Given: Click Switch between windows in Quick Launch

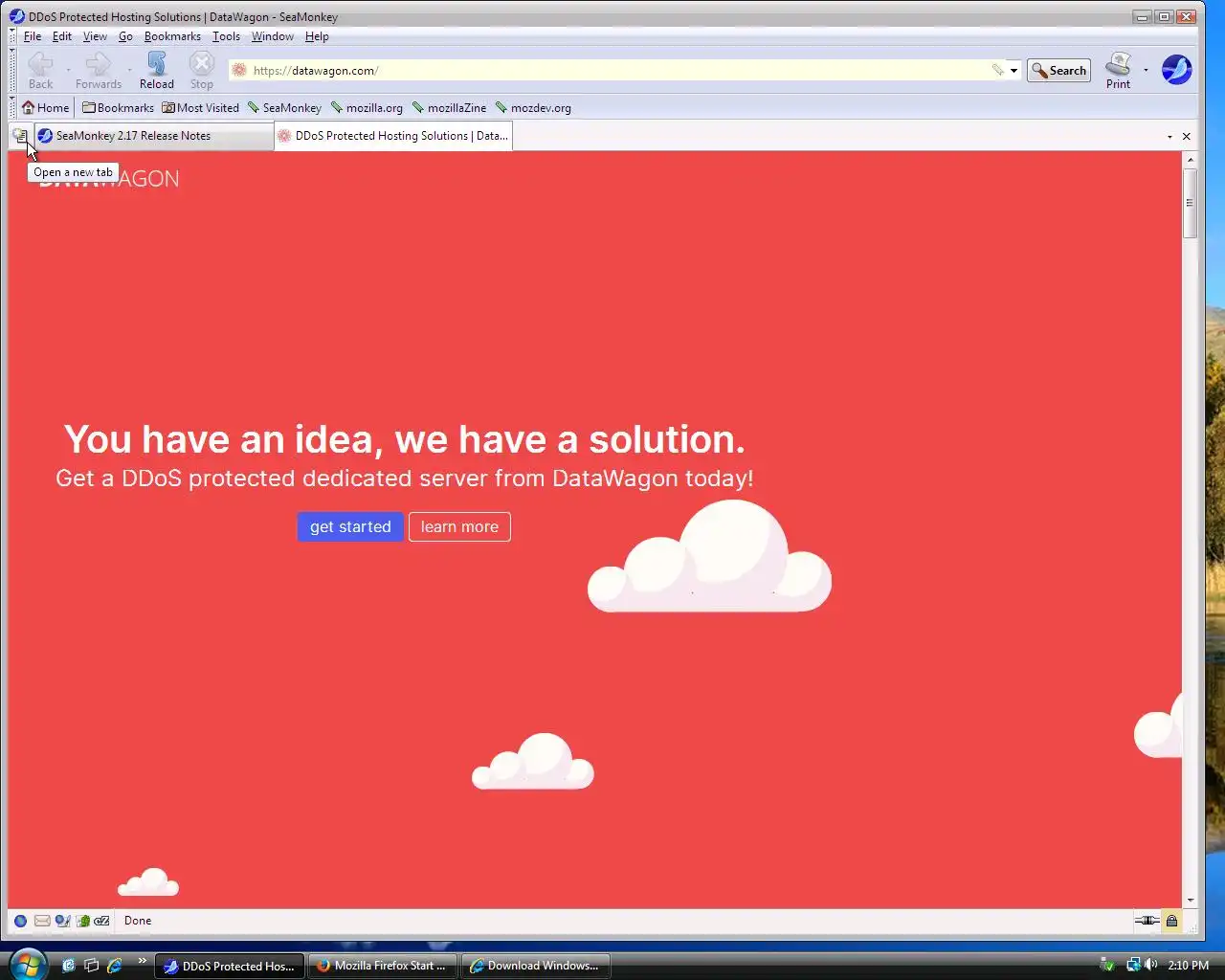Looking at the screenshot, I should 92,966.
